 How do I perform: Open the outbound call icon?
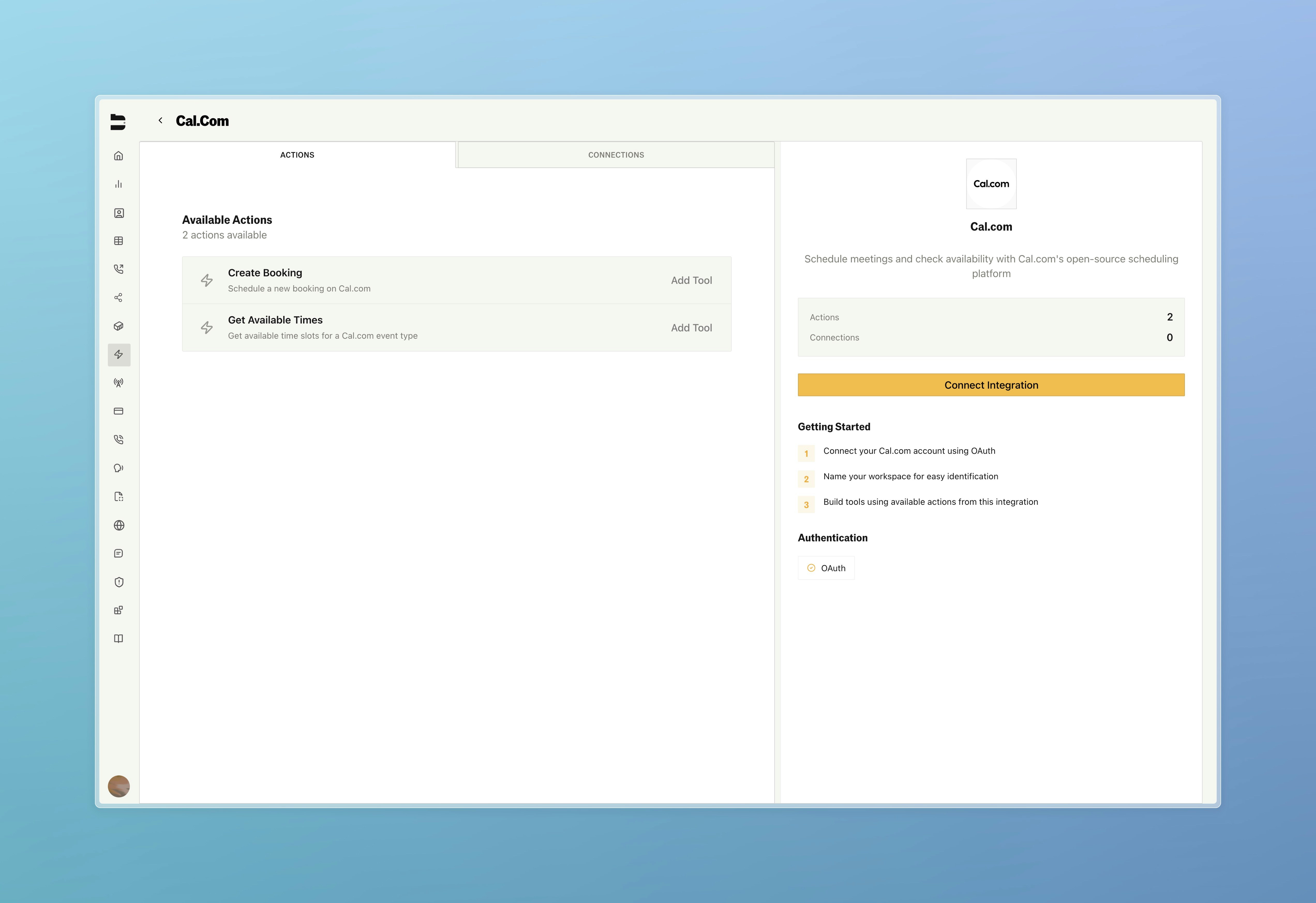click(119, 269)
